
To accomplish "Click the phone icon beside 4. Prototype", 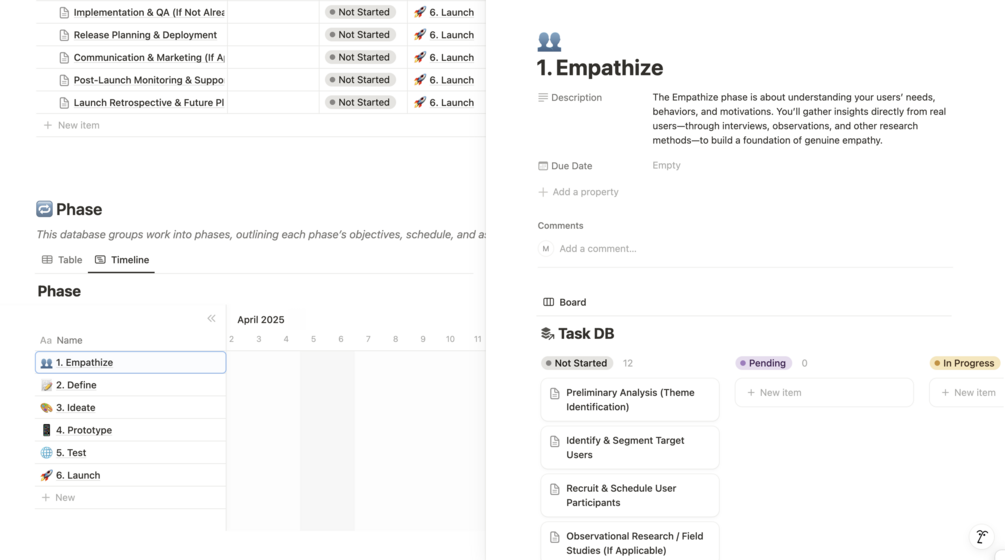I will 46,430.
